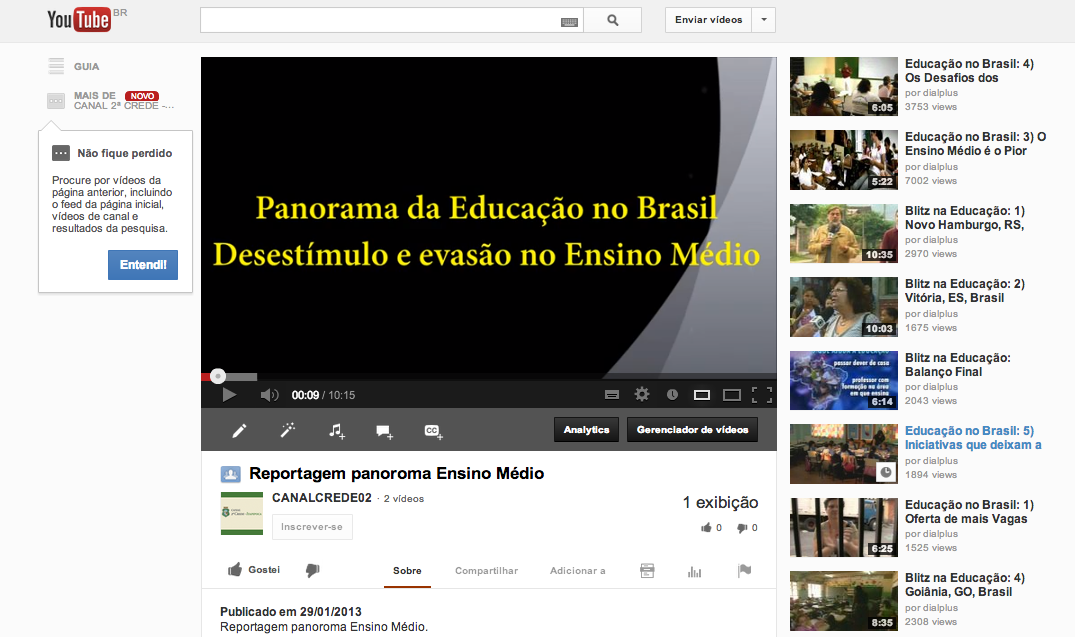Open the magic wand enhancements tool
Viewport: 1075px width, 637px height.
point(288,430)
